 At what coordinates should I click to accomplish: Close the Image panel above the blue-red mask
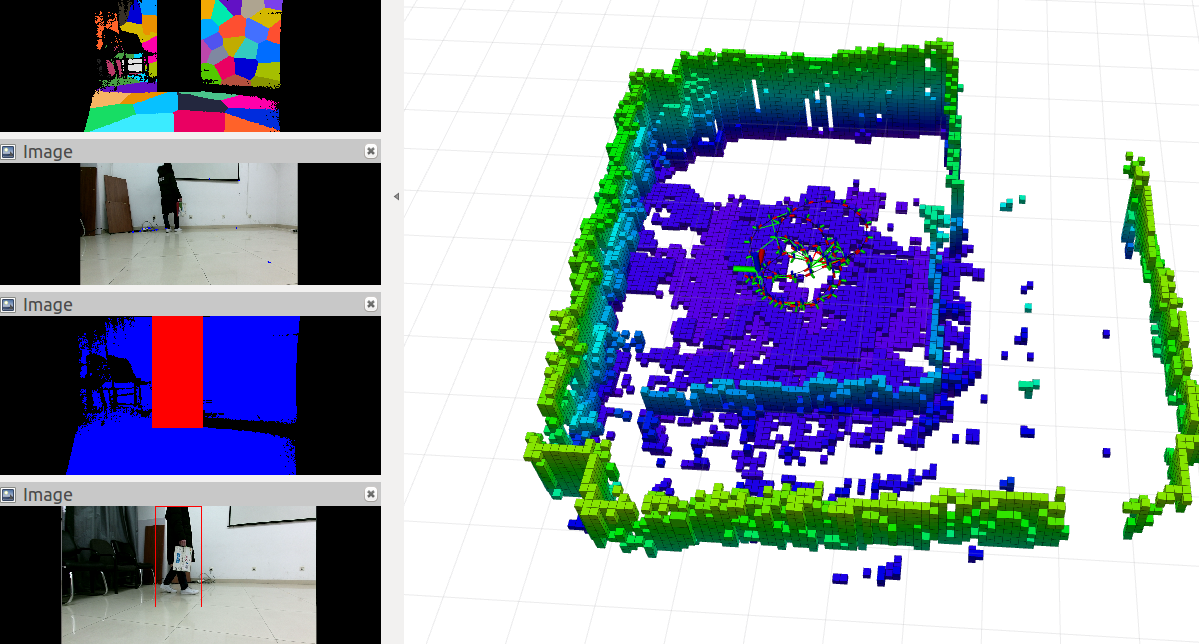coord(371,304)
